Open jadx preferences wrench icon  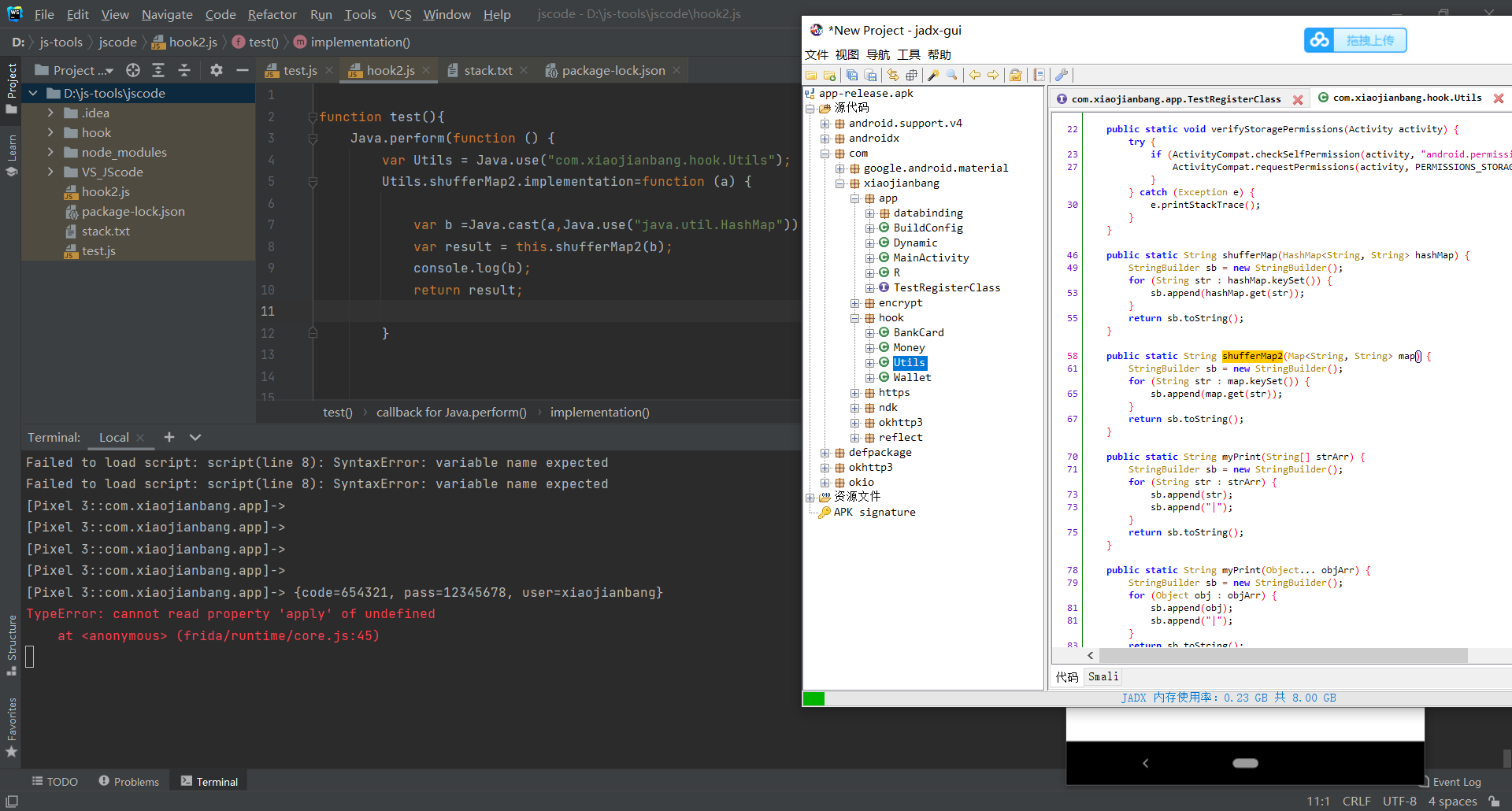pyautogui.click(x=1062, y=75)
